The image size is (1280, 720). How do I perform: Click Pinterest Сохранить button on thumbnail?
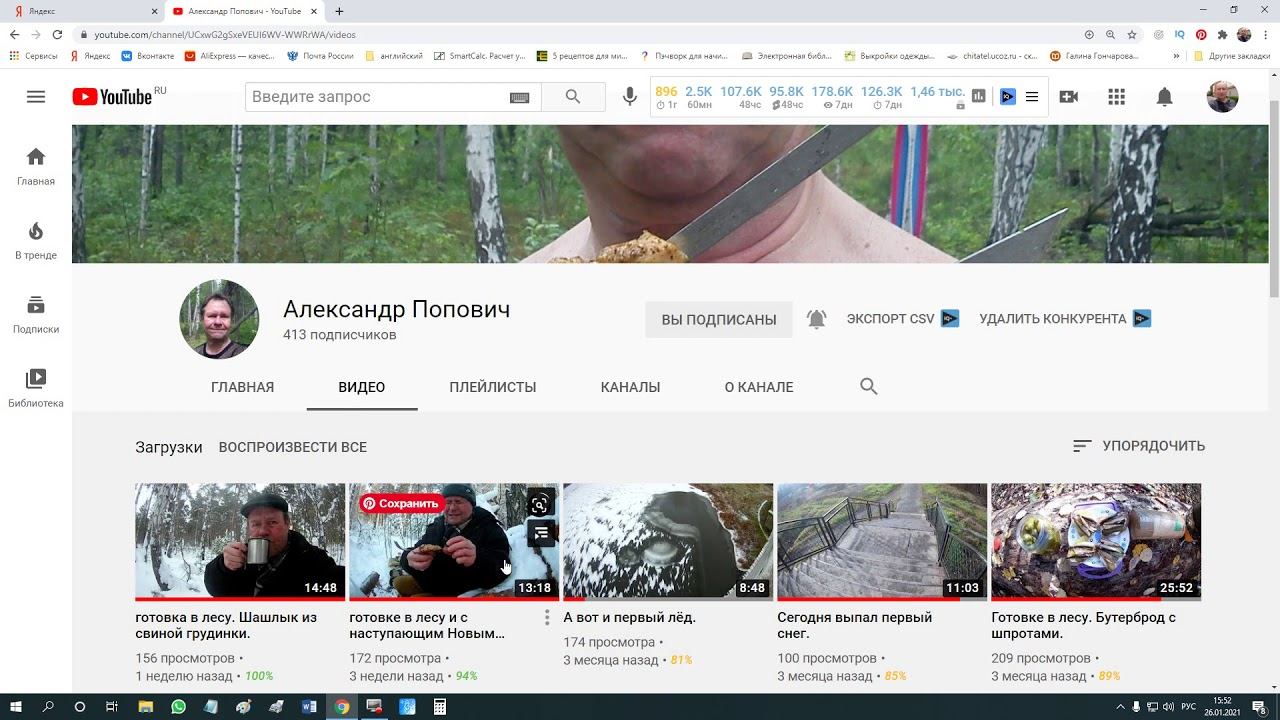pos(401,503)
